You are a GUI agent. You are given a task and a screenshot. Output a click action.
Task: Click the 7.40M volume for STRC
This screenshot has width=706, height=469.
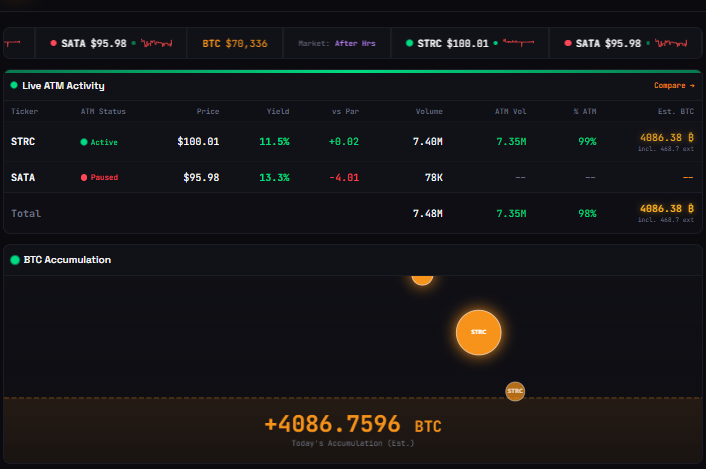coord(428,141)
